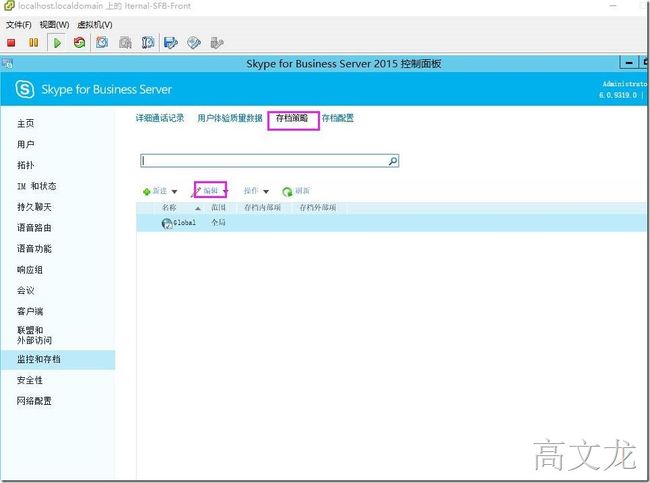The image size is (650, 483).
Task: Switch to the 存档策略 tab
Action: [x=292, y=118]
